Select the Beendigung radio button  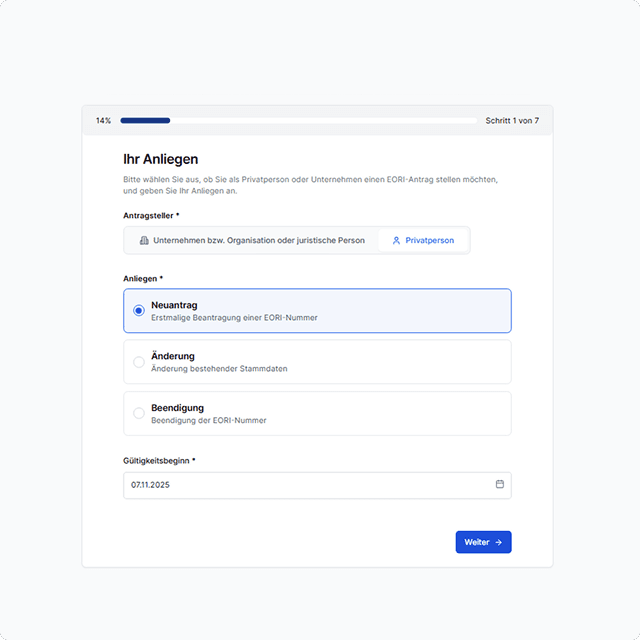click(139, 413)
